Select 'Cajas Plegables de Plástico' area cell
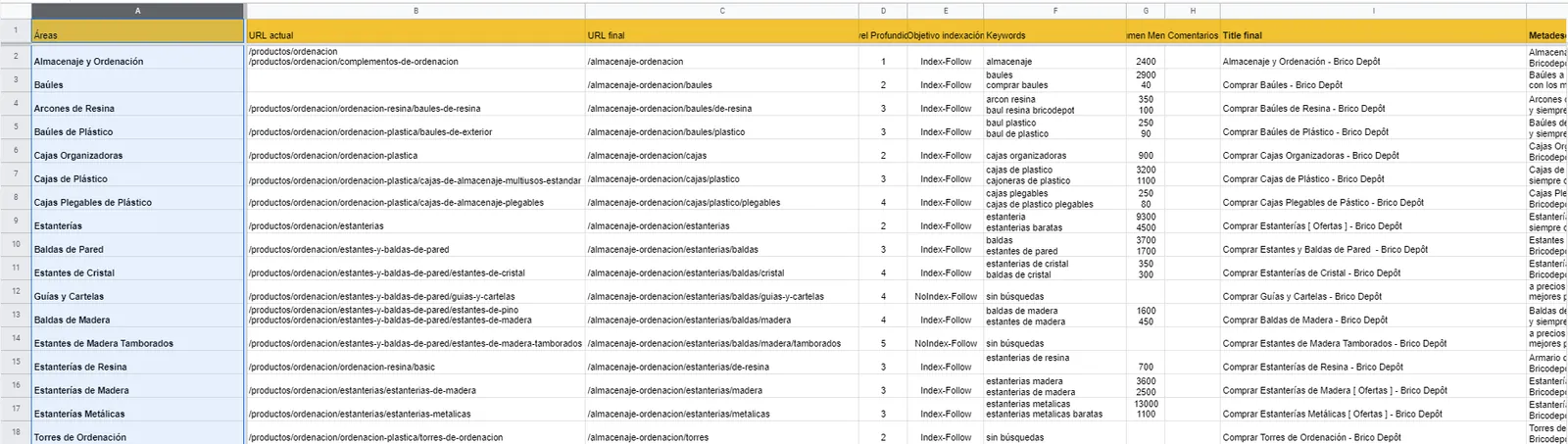 click(x=137, y=198)
